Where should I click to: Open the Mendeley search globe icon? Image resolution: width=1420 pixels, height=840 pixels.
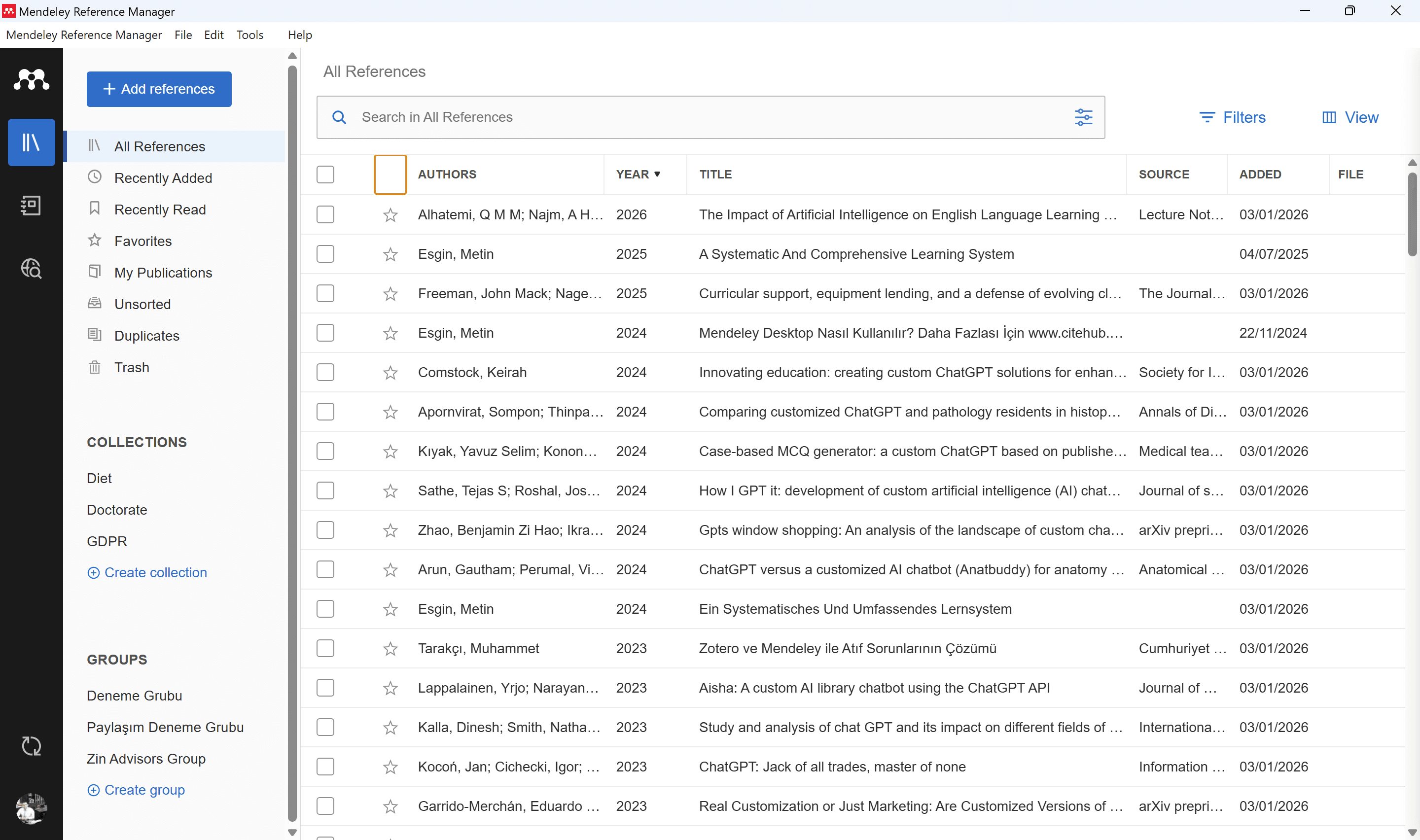pos(31,268)
